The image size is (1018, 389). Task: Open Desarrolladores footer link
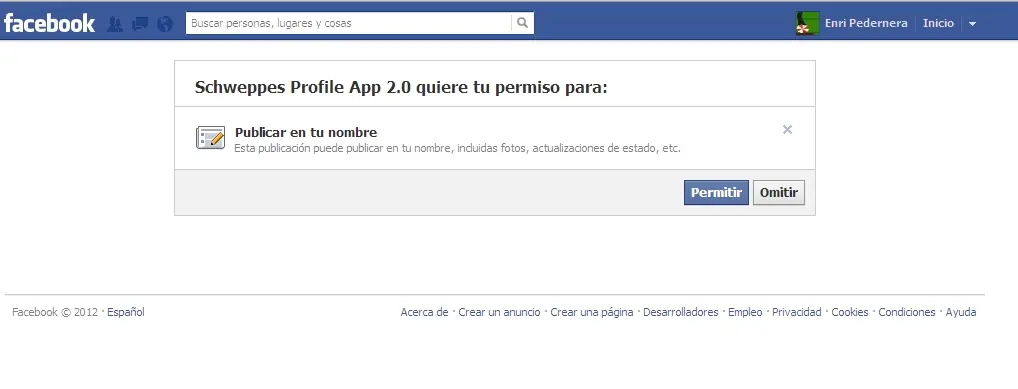(680, 312)
